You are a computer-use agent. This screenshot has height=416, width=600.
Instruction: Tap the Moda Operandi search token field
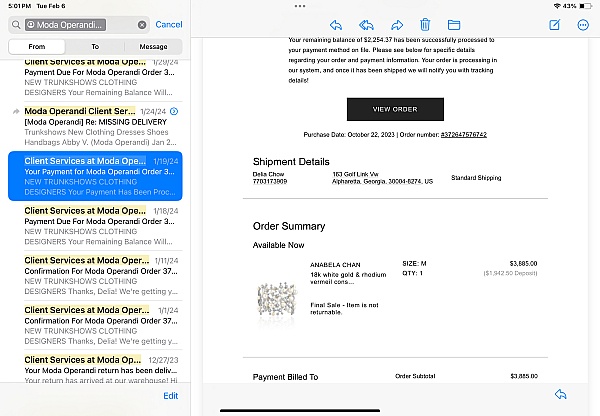point(65,25)
